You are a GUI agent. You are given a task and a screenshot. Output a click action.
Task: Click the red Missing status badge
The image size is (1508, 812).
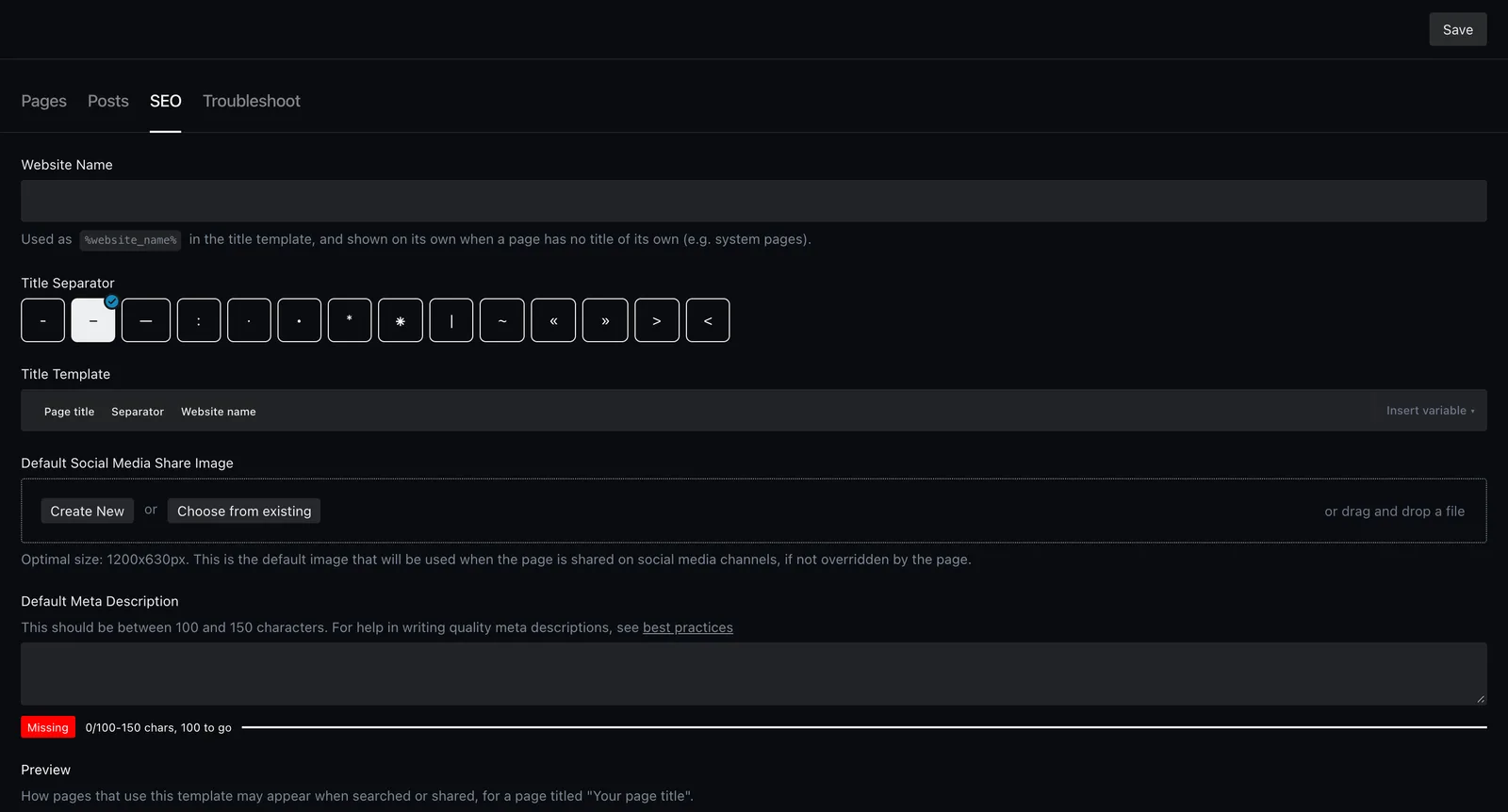48,727
